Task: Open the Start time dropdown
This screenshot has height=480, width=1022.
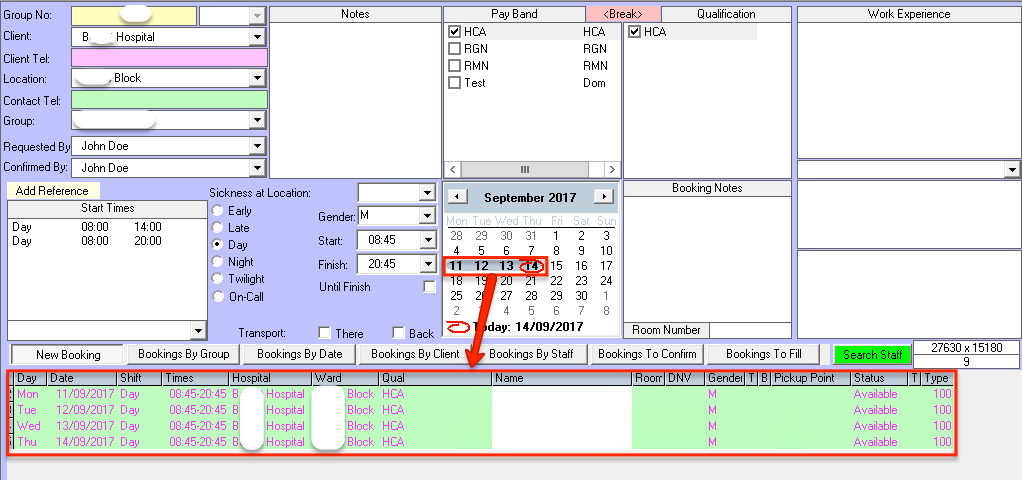Action: [427, 241]
